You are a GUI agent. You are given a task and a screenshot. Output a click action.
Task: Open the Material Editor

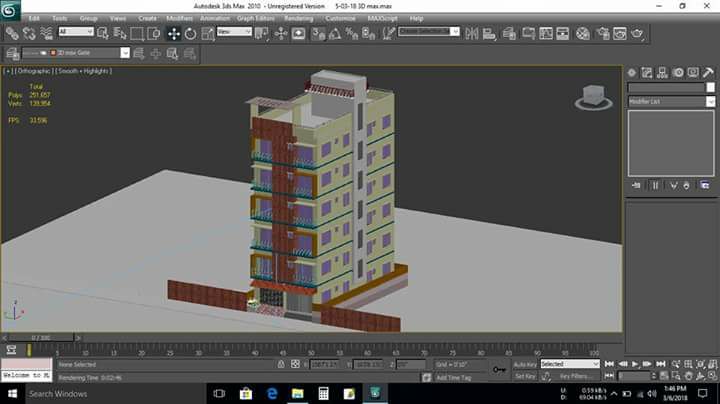coord(583,34)
